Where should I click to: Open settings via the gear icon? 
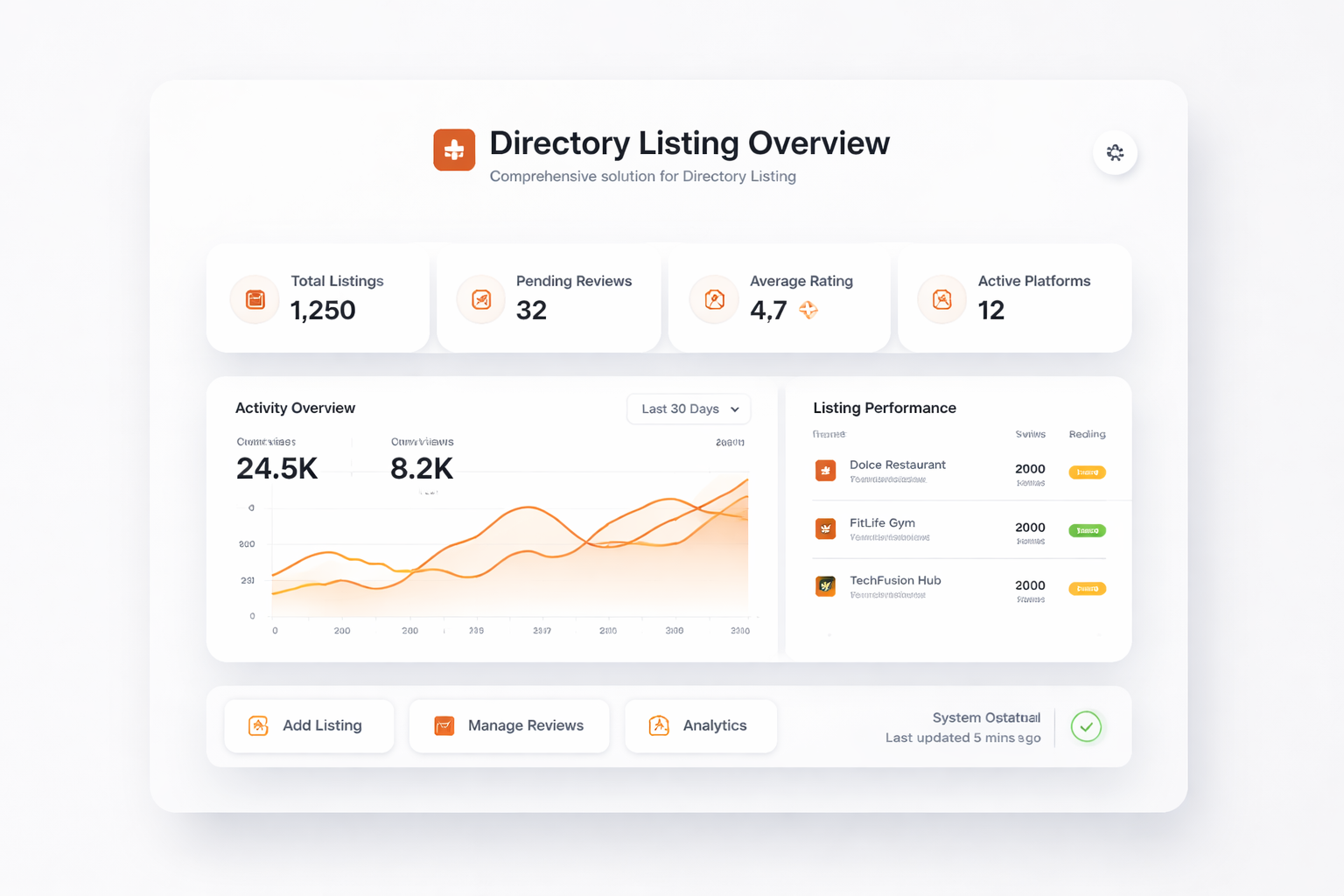pyautogui.click(x=1114, y=152)
